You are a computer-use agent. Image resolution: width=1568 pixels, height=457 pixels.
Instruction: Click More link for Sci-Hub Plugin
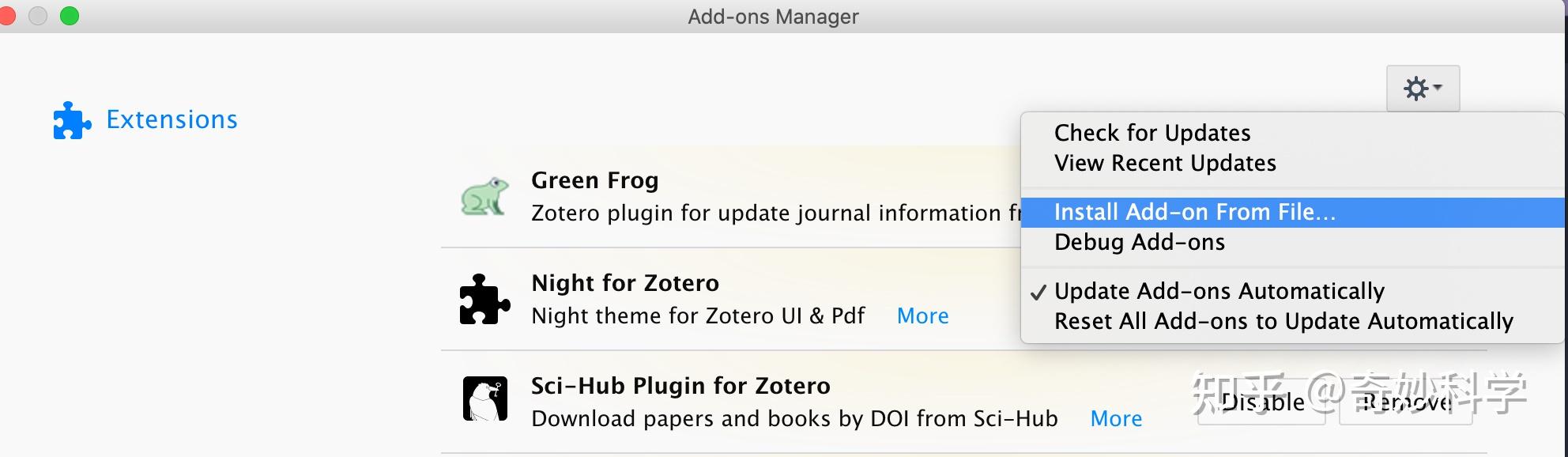pyautogui.click(x=1116, y=418)
